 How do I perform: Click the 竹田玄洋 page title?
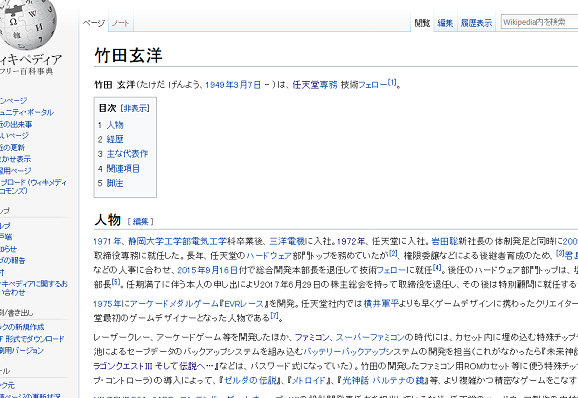point(128,55)
